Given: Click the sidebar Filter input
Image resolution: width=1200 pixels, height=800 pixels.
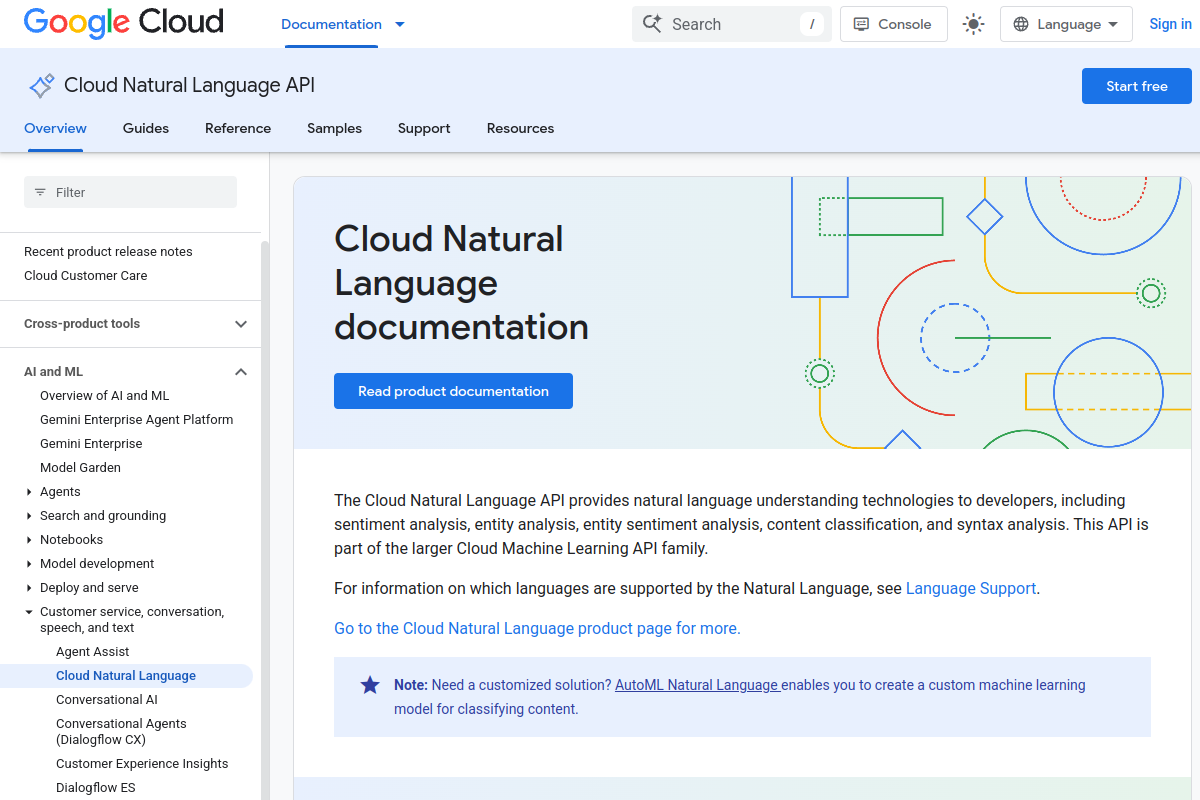Looking at the screenshot, I should pyautogui.click(x=130, y=192).
